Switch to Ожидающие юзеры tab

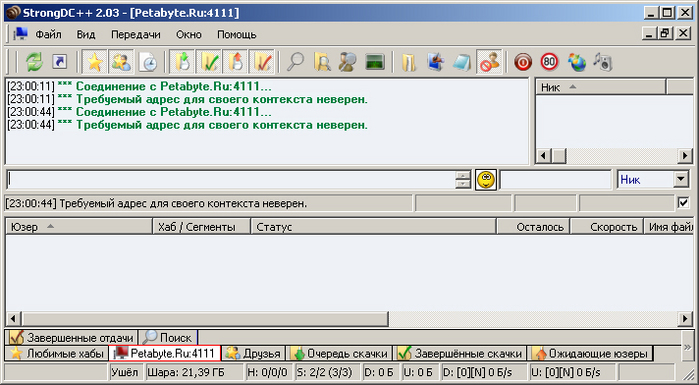coord(590,353)
